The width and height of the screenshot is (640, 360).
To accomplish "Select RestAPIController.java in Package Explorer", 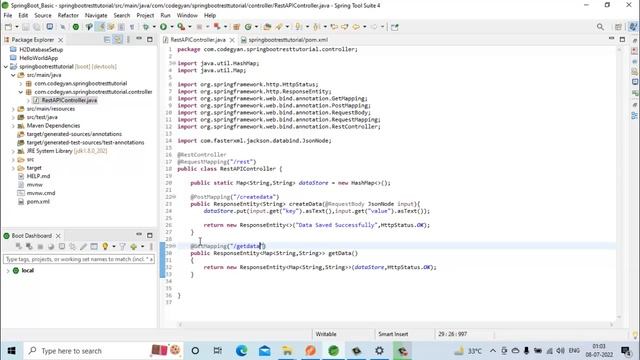I will pyautogui.click(x=69, y=100).
